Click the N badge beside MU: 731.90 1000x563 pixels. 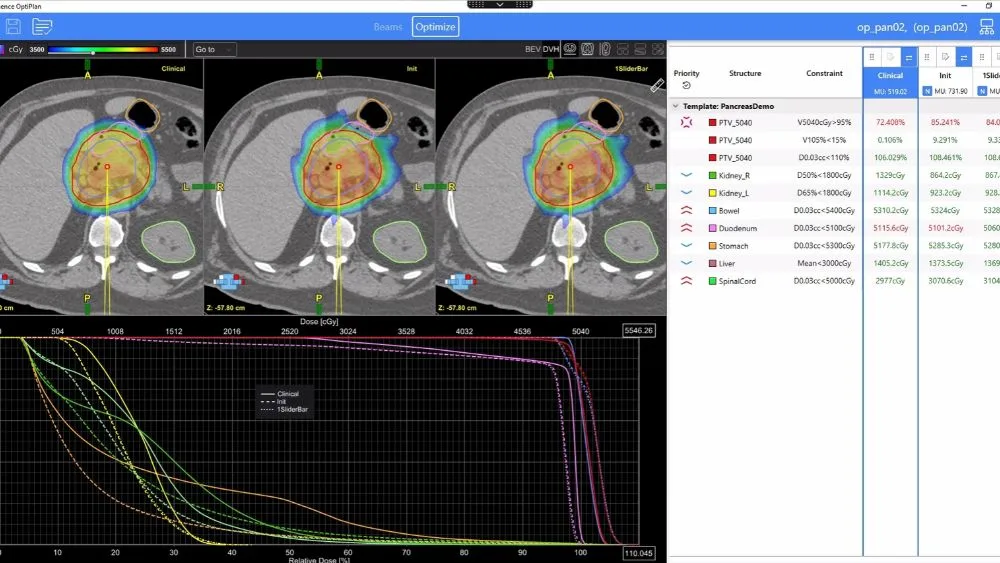point(927,91)
